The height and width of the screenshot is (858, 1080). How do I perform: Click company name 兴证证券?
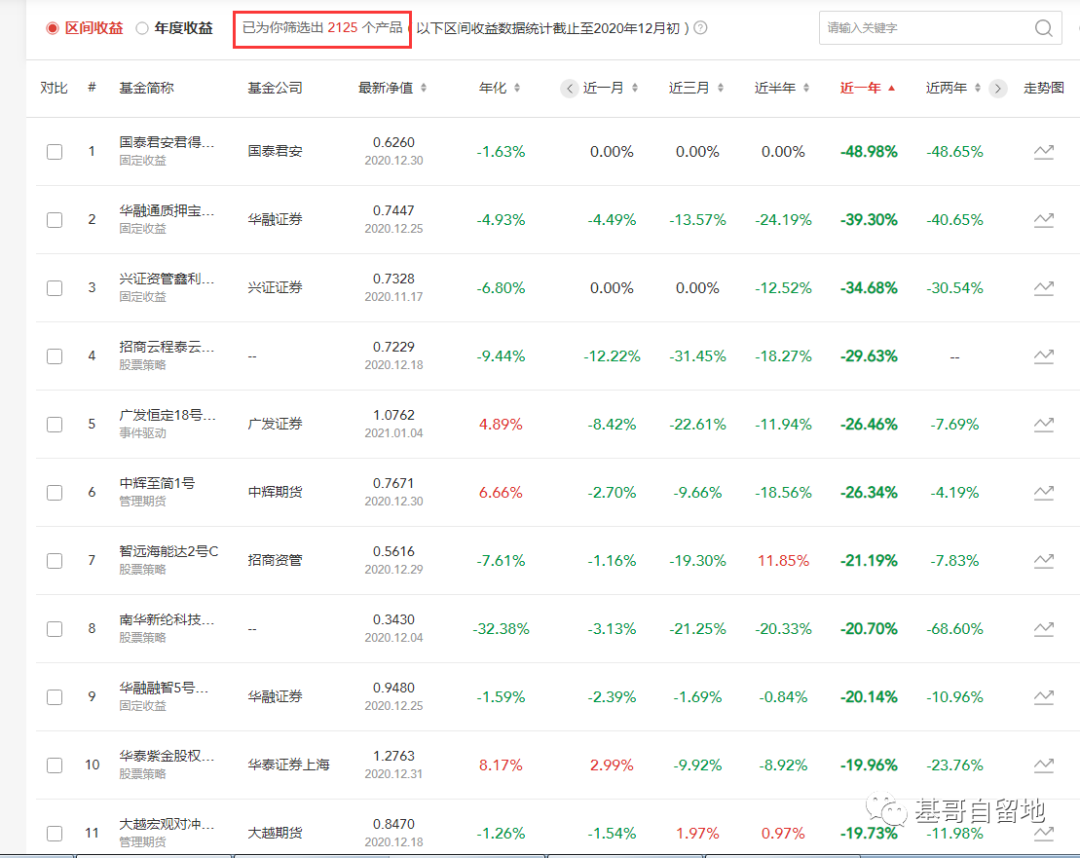pyautogui.click(x=275, y=288)
